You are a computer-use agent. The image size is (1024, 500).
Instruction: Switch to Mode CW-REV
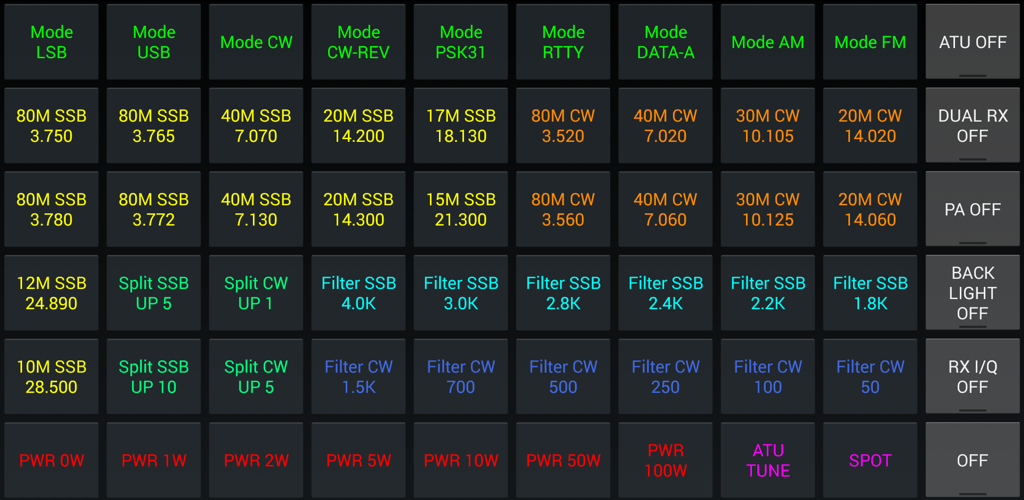[359, 42]
